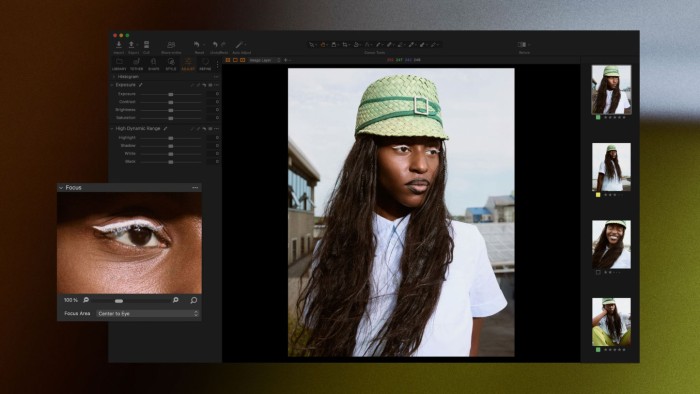This screenshot has height=394, width=700.
Task: Open Histogram panel three-dots menu
Action: [x=217, y=77]
